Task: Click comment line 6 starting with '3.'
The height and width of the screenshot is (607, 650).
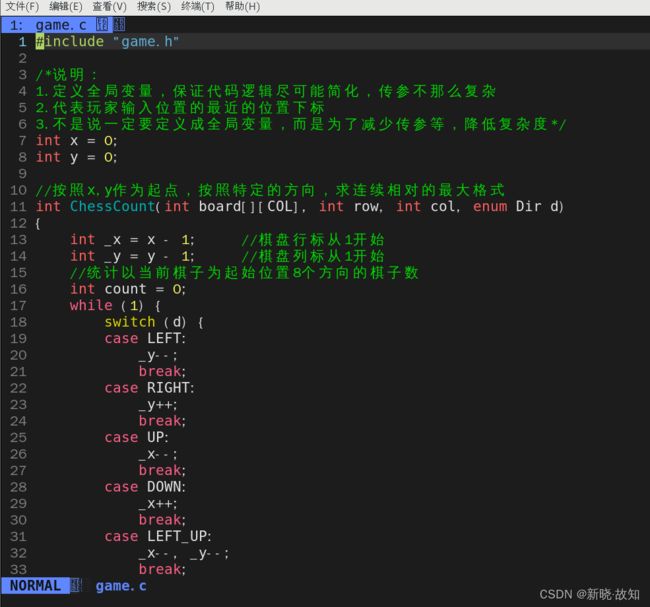Action: click(x=301, y=124)
